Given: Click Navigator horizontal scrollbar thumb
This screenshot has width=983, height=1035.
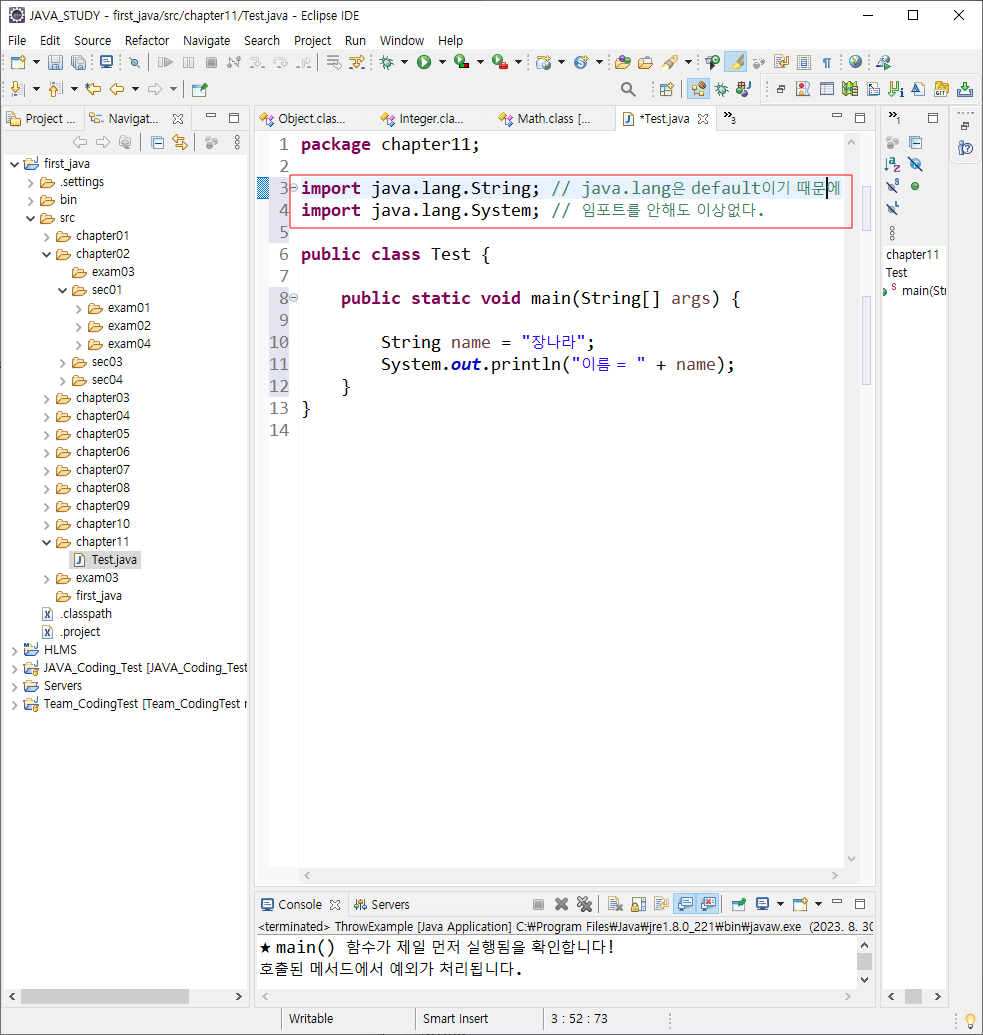Looking at the screenshot, I should pyautogui.click(x=105, y=997).
